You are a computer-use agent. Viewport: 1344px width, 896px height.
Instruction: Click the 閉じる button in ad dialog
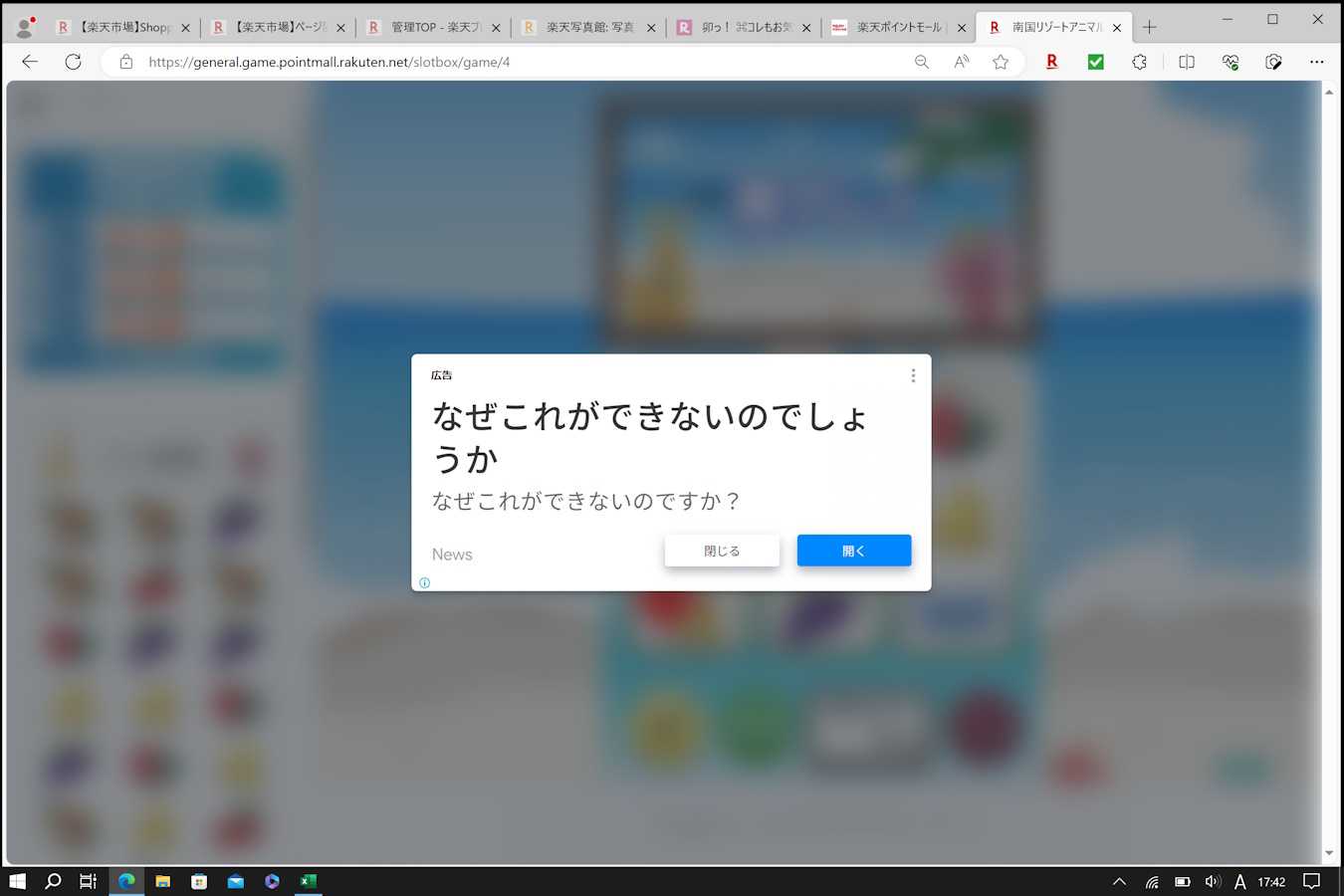pos(722,551)
